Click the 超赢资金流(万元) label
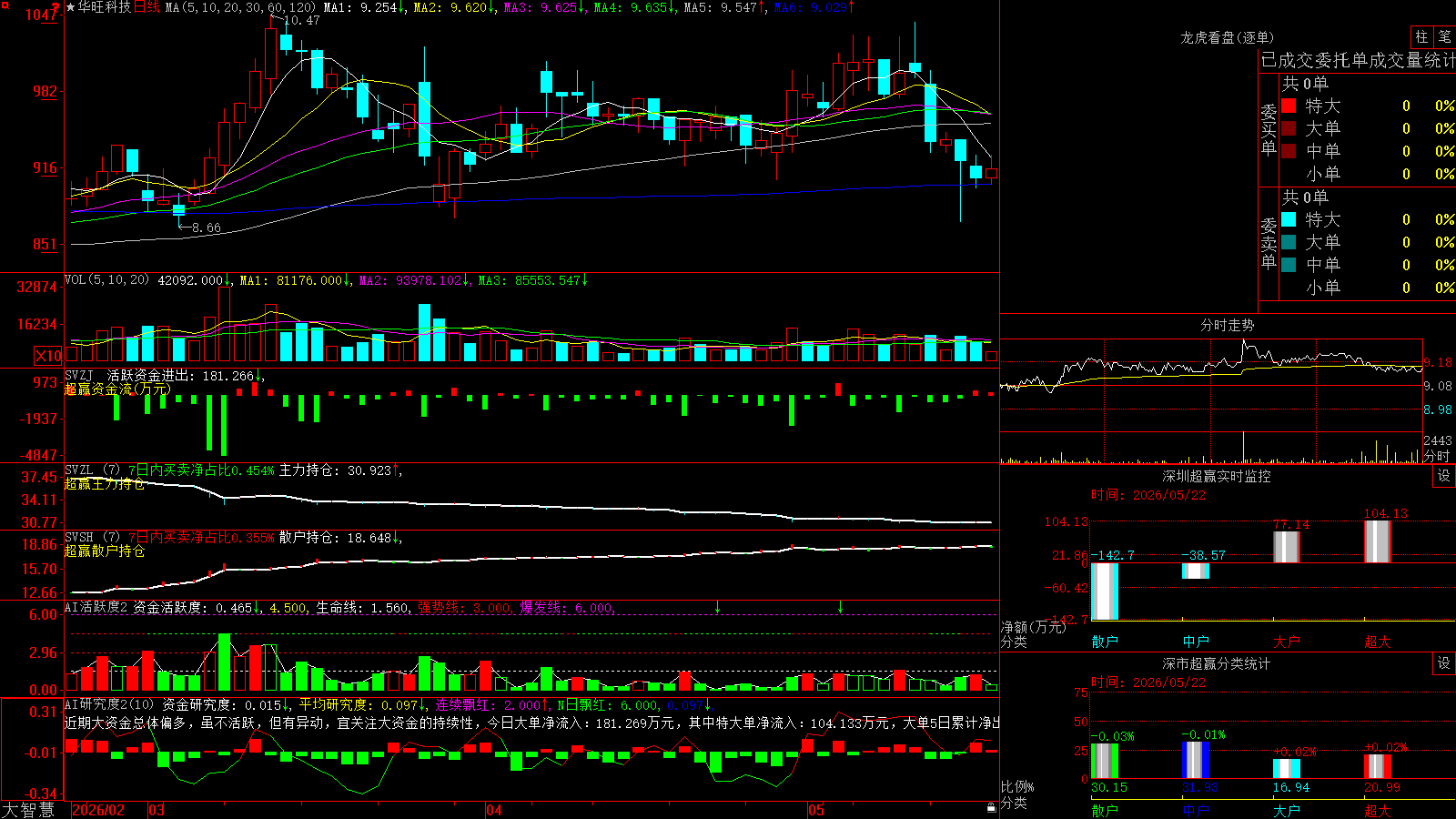The width and height of the screenshot is (1456, 819). pyautogui.click(x=117, y=389)
